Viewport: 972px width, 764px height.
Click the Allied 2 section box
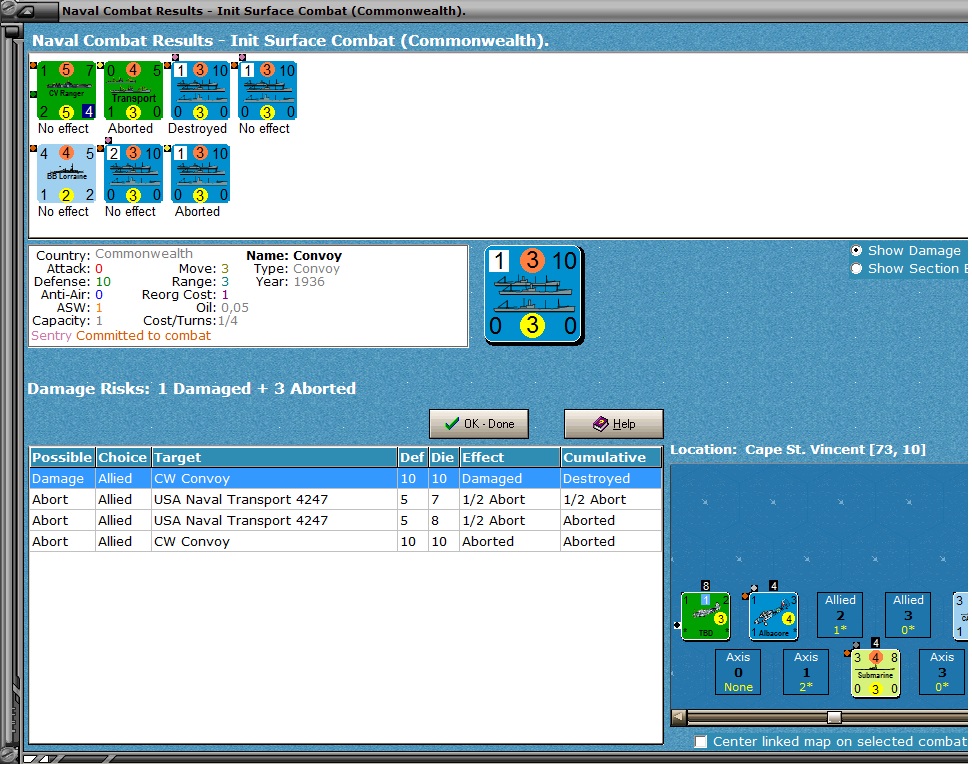pyautogui.click(x=840, y=615)
